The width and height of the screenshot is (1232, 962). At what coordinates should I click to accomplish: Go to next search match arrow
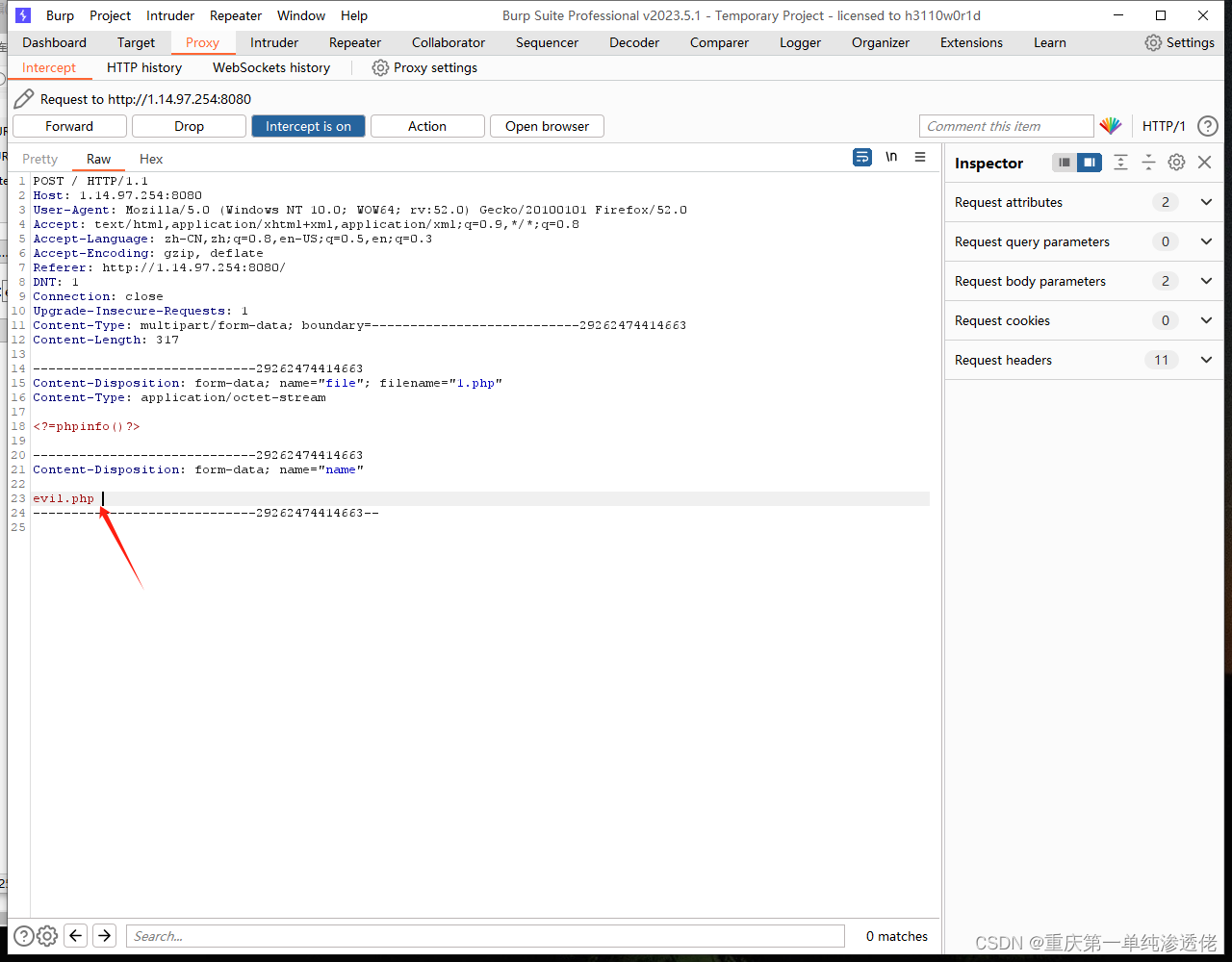(105, 935)
